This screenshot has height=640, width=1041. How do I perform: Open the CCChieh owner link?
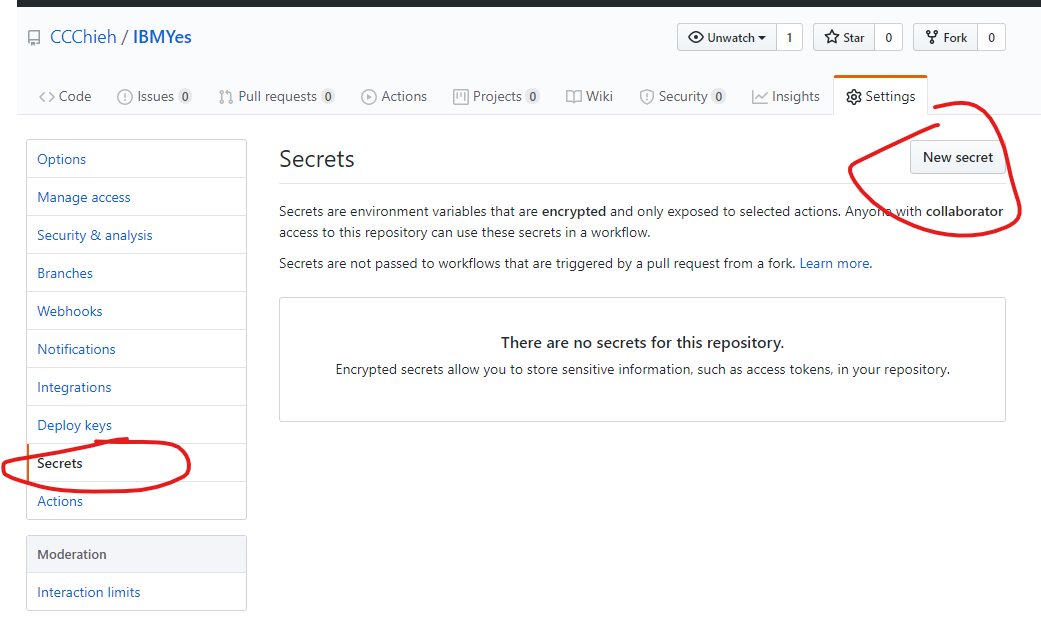[83, 37]
